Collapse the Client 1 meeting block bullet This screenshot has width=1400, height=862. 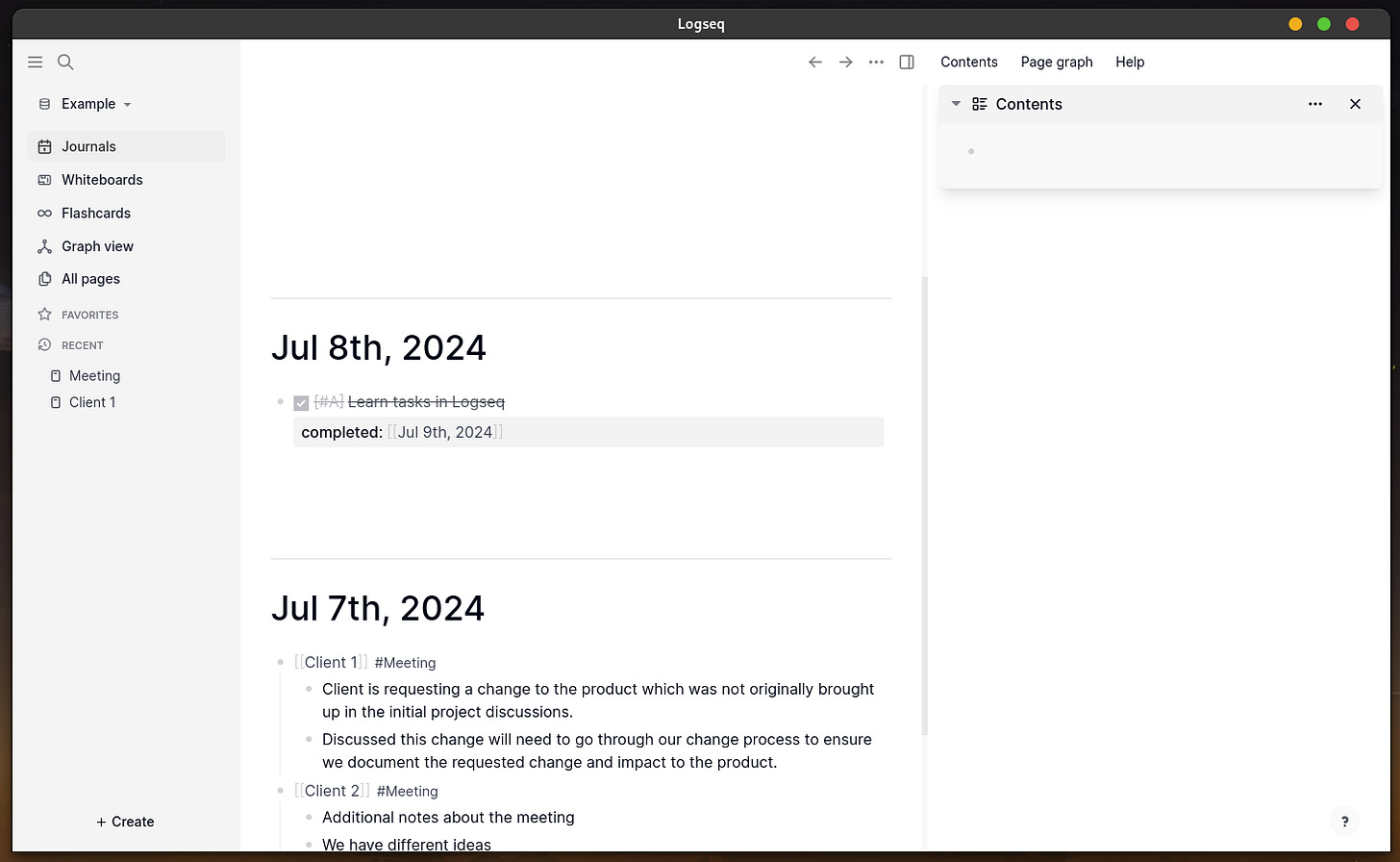[x=280, y=662]
